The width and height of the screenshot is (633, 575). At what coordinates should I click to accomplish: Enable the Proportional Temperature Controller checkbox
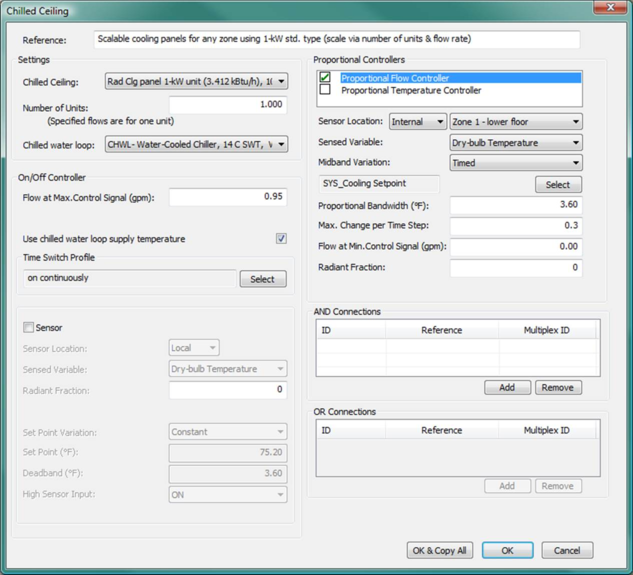click(325, 90)
